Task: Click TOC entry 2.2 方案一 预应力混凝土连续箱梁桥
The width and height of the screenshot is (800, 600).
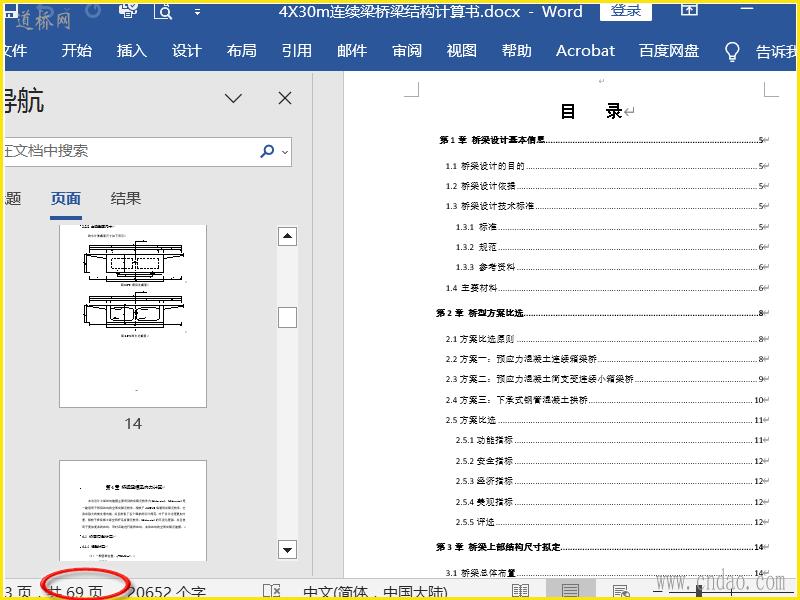Action: click(607, 359)
